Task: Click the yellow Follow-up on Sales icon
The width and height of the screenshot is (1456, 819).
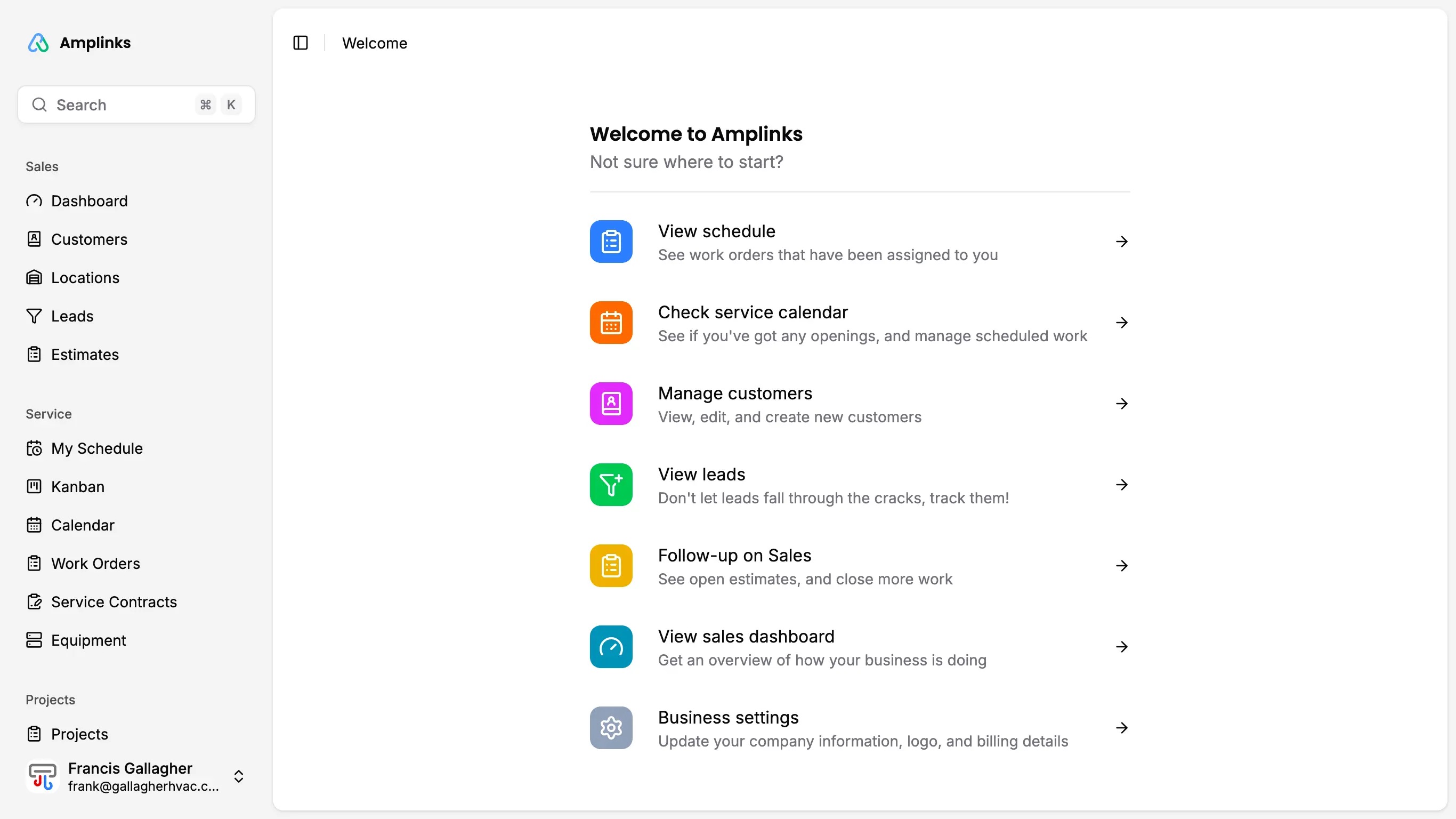Action: click(610, 566)
